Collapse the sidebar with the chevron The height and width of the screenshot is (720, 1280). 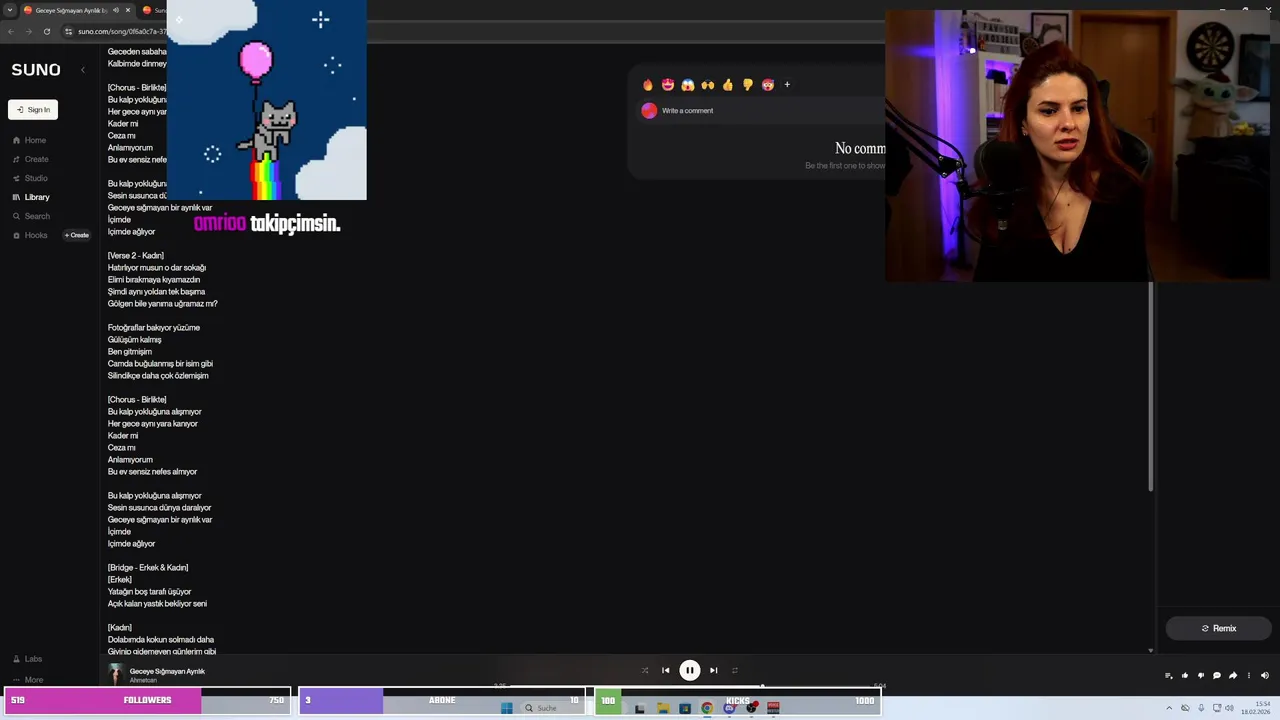click(83, 70)
